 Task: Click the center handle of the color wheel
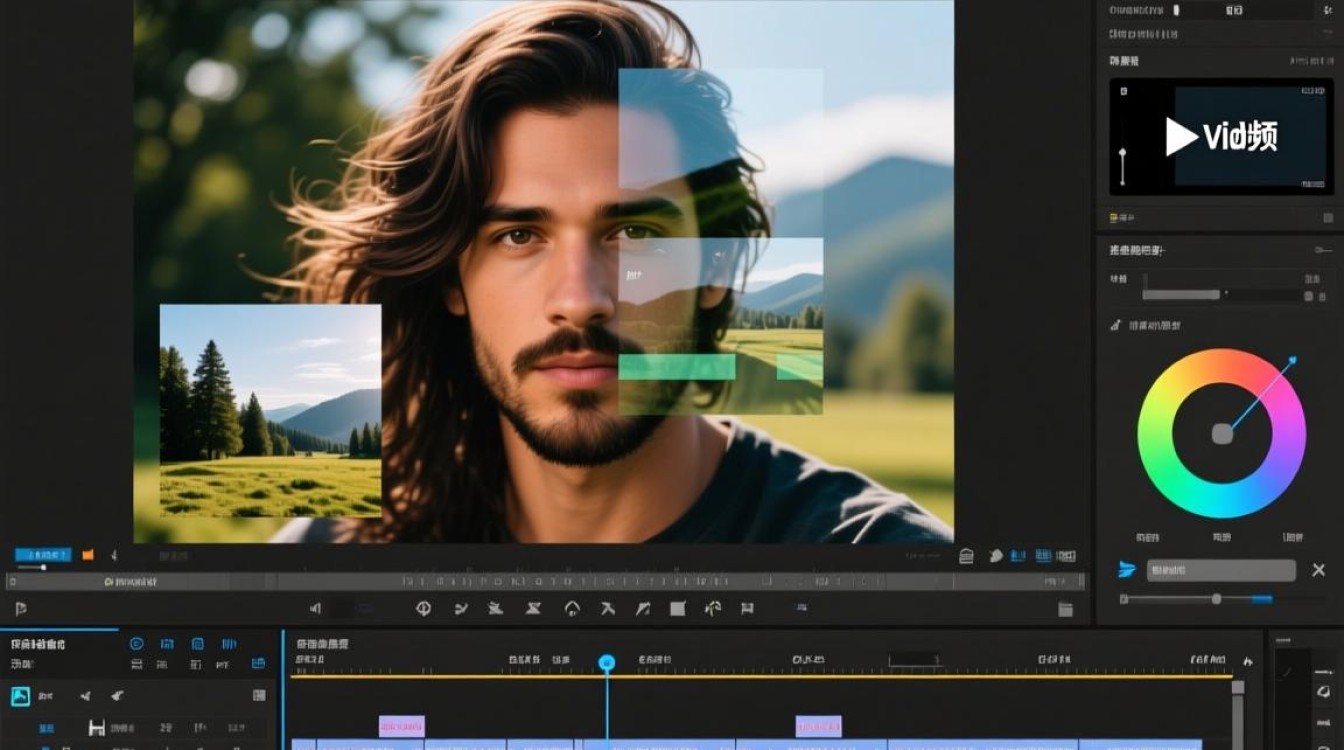click(1222, 433)
